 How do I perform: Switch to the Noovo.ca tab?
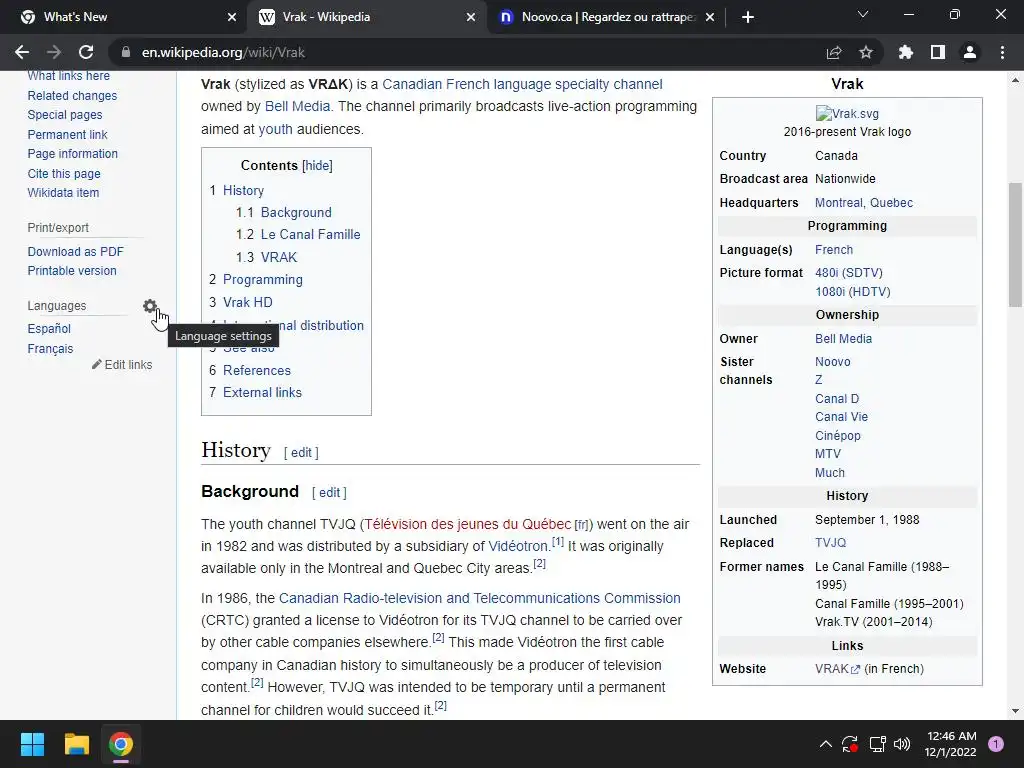(x=607, y=17)
